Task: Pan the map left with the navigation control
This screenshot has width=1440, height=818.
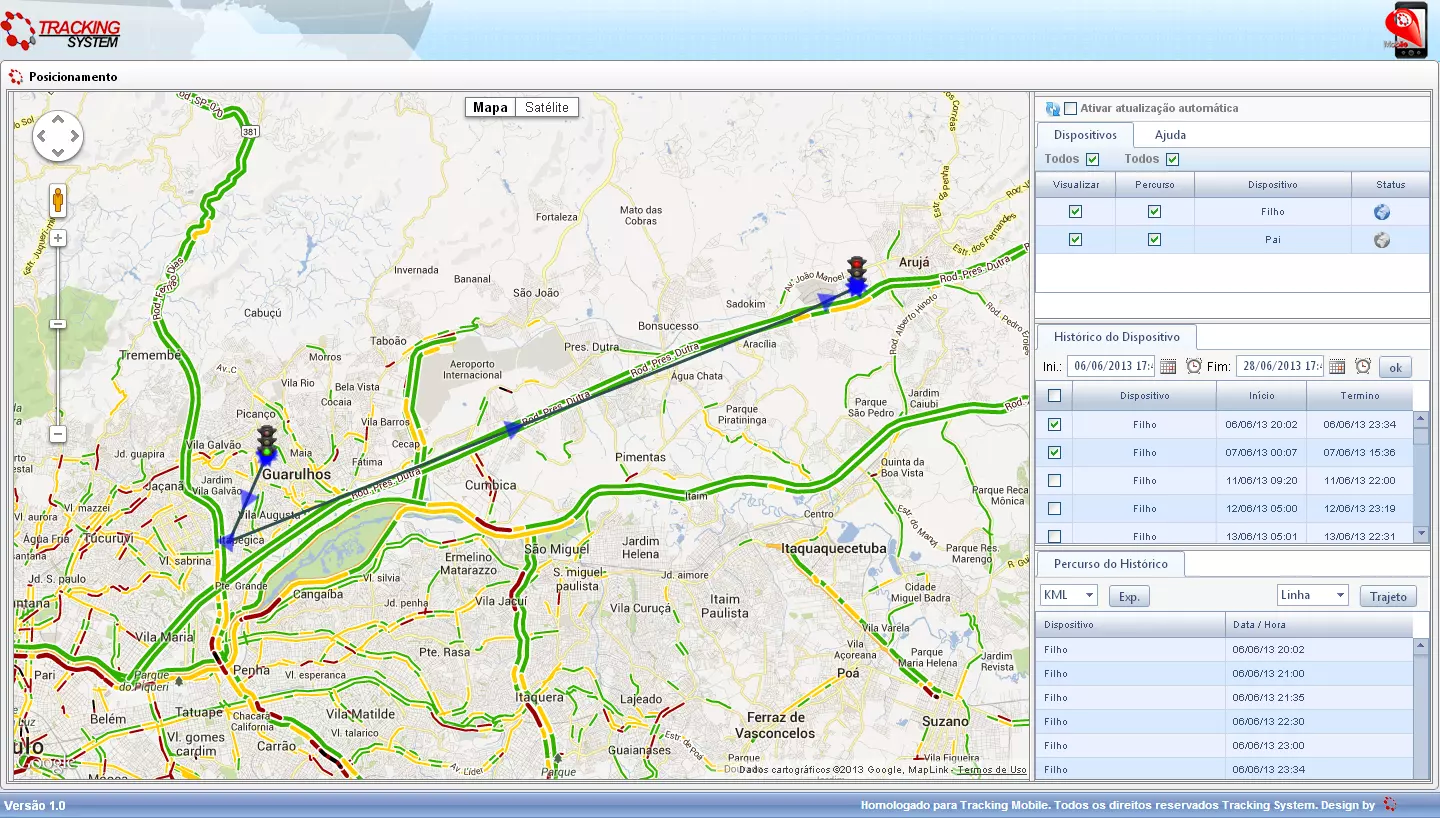Action: [x=43, y=136]
